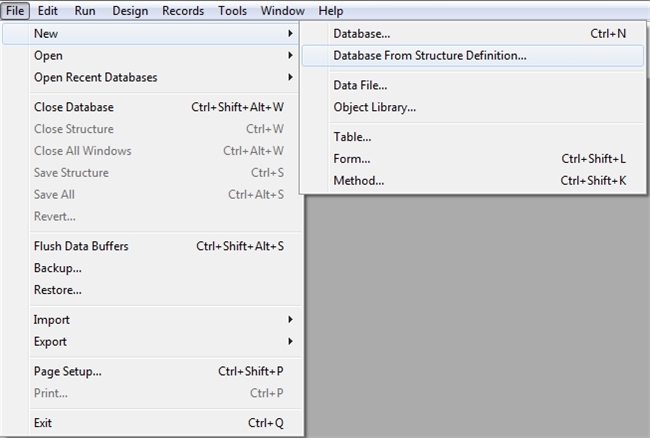The width and height of the screenshot is (650, 438).
Task: Choose Form... in the New submenu
Action: [x=352, y=159]
